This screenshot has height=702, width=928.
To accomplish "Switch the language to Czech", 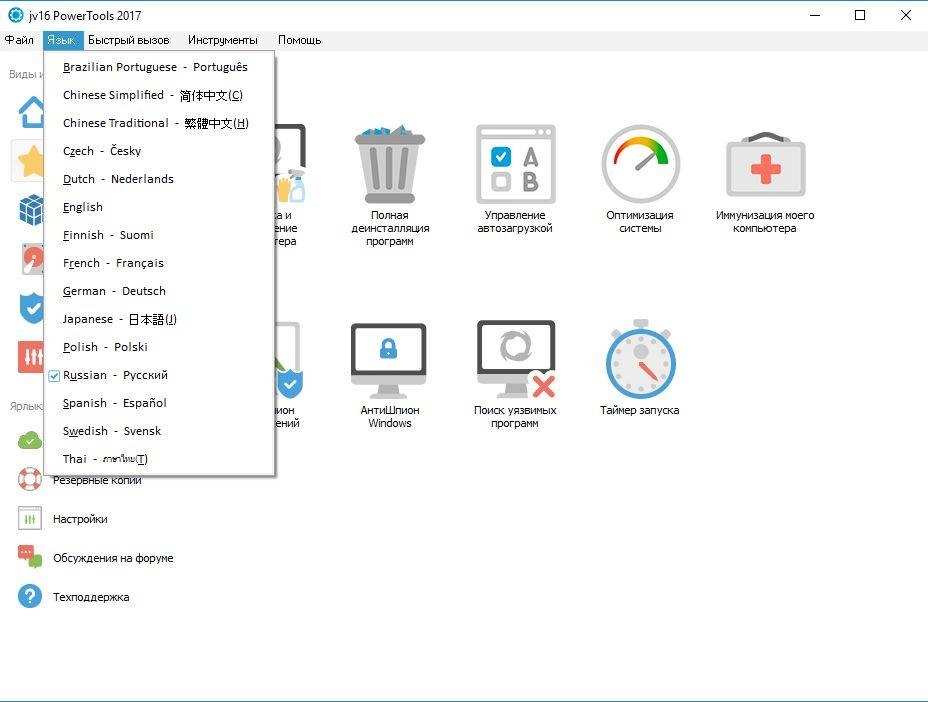I will (159, 151).
